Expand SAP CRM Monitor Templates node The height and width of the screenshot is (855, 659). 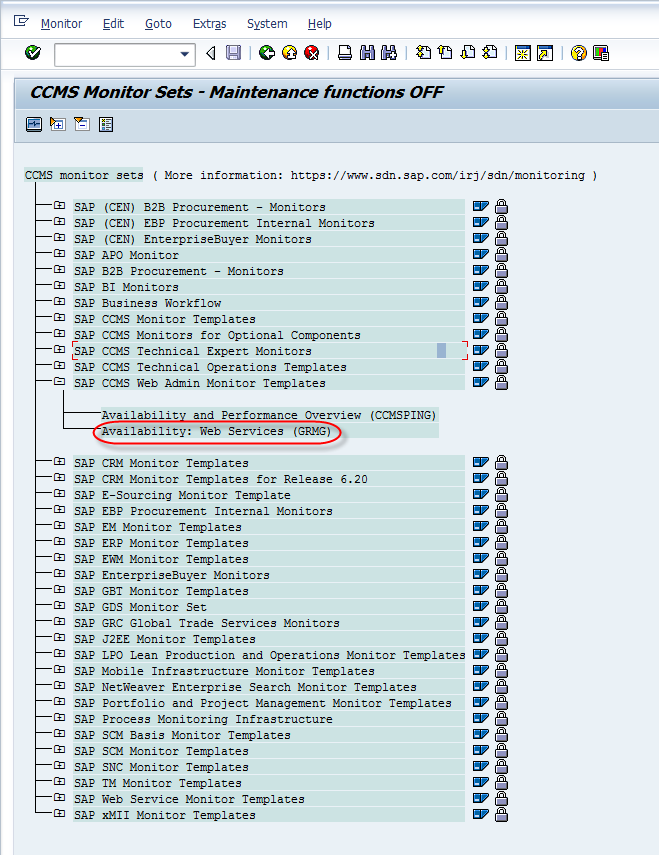click(59, 461)
